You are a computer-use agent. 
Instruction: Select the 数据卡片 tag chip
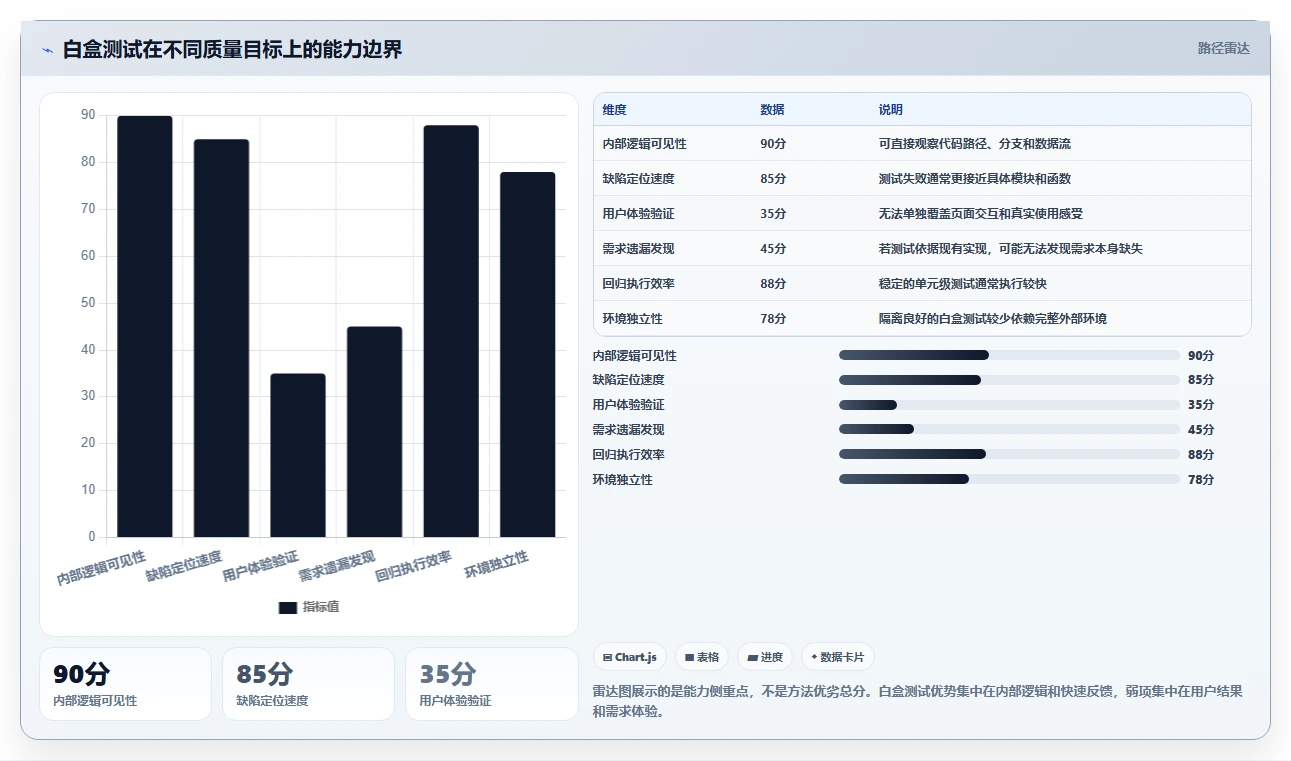[838, 657]
